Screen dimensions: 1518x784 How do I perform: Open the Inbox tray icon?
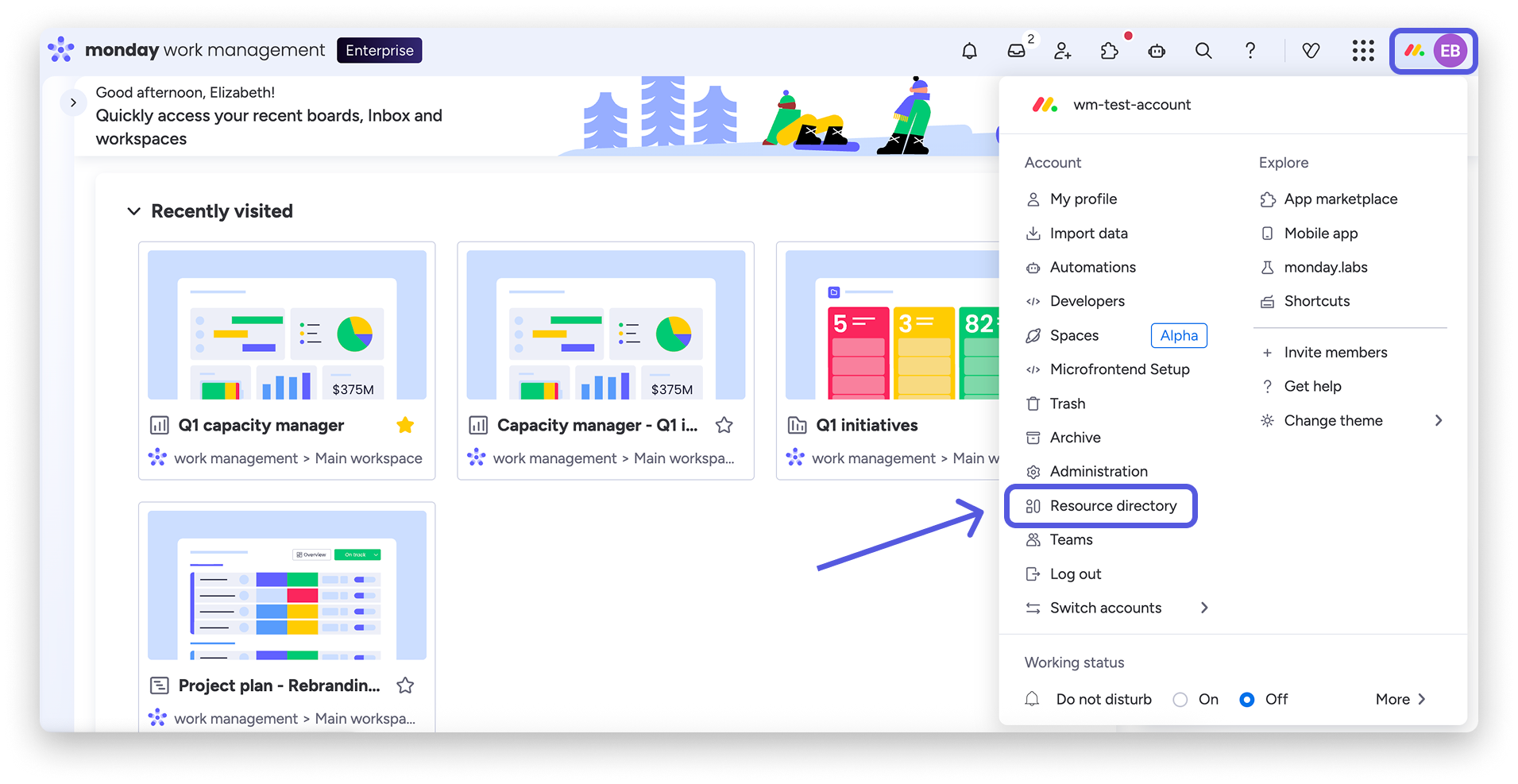tap(1016, 52)
